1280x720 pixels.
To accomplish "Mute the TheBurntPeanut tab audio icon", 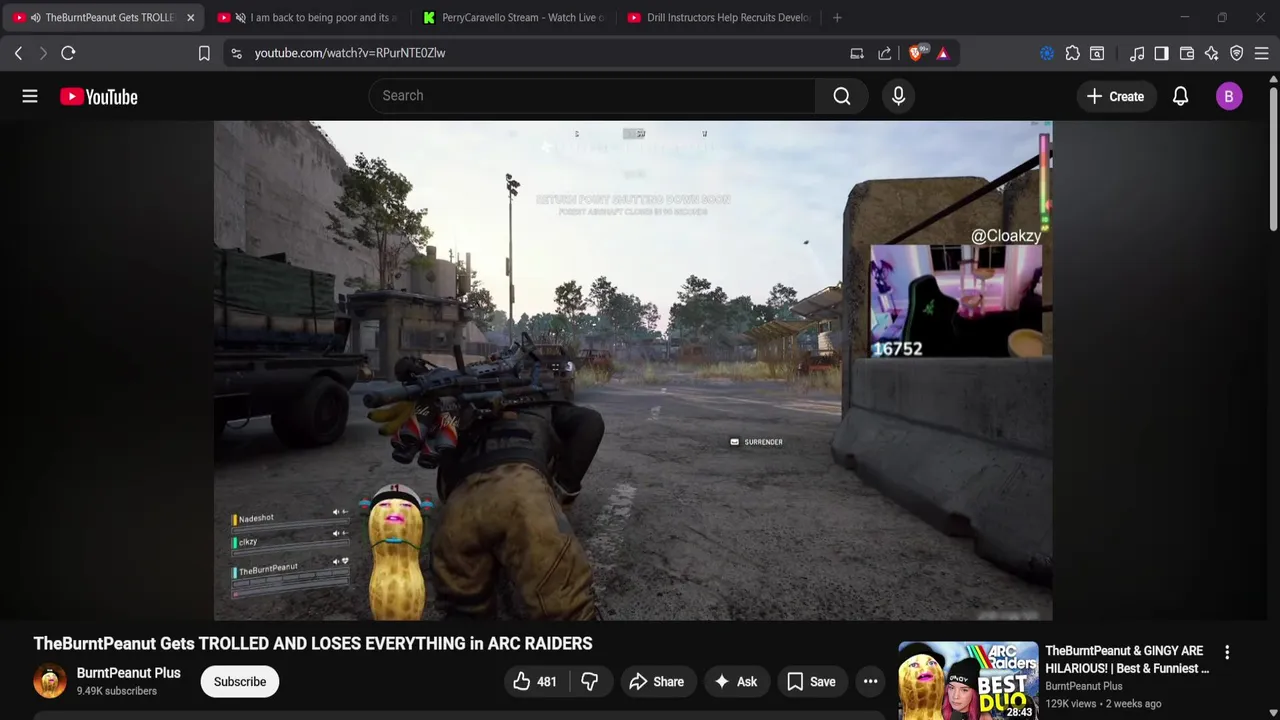I will [x=36, y=17].
